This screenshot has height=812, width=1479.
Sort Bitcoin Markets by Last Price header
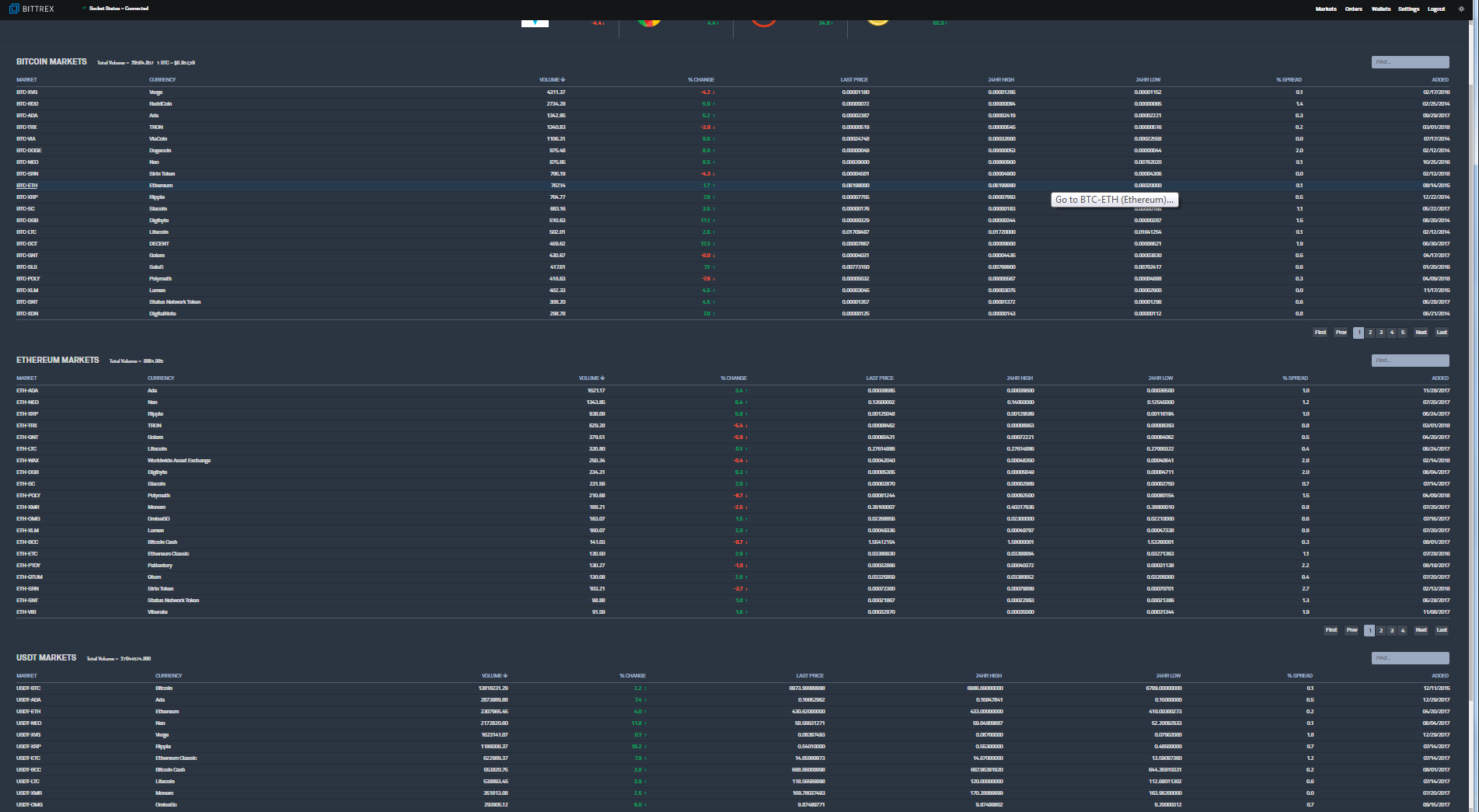pos(854,80)
